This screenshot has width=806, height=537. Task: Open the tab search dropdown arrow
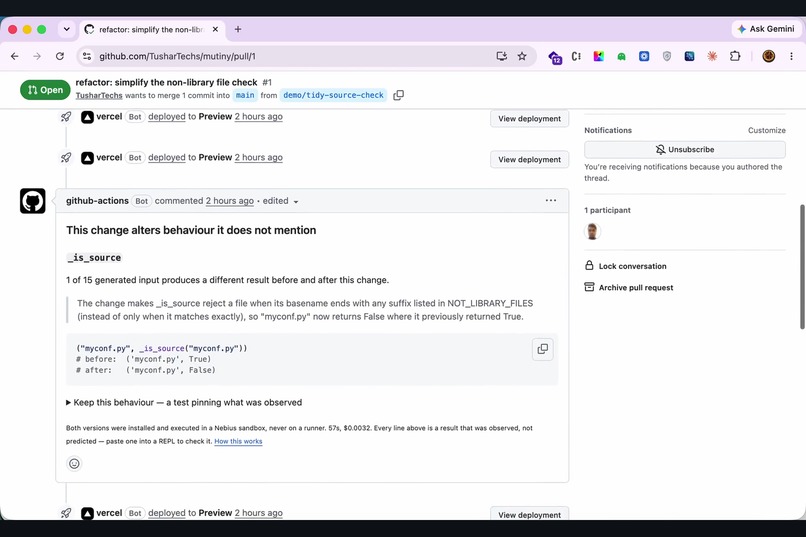pos(66,29)
